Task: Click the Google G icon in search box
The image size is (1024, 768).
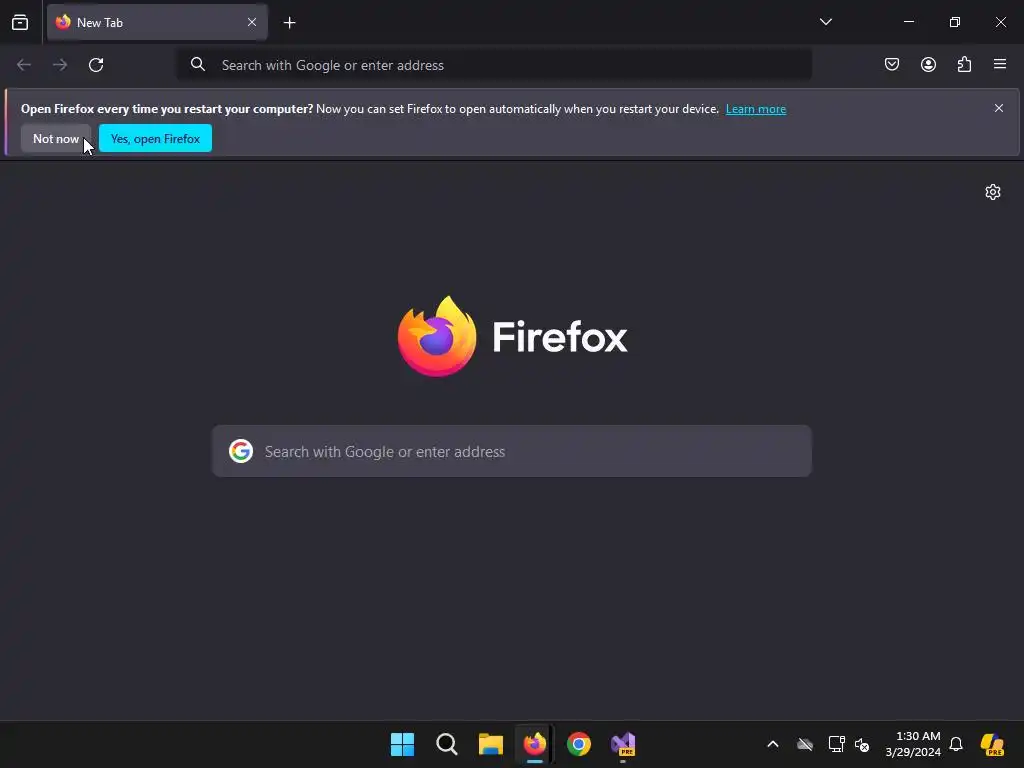Action: (x=241, y=451)
